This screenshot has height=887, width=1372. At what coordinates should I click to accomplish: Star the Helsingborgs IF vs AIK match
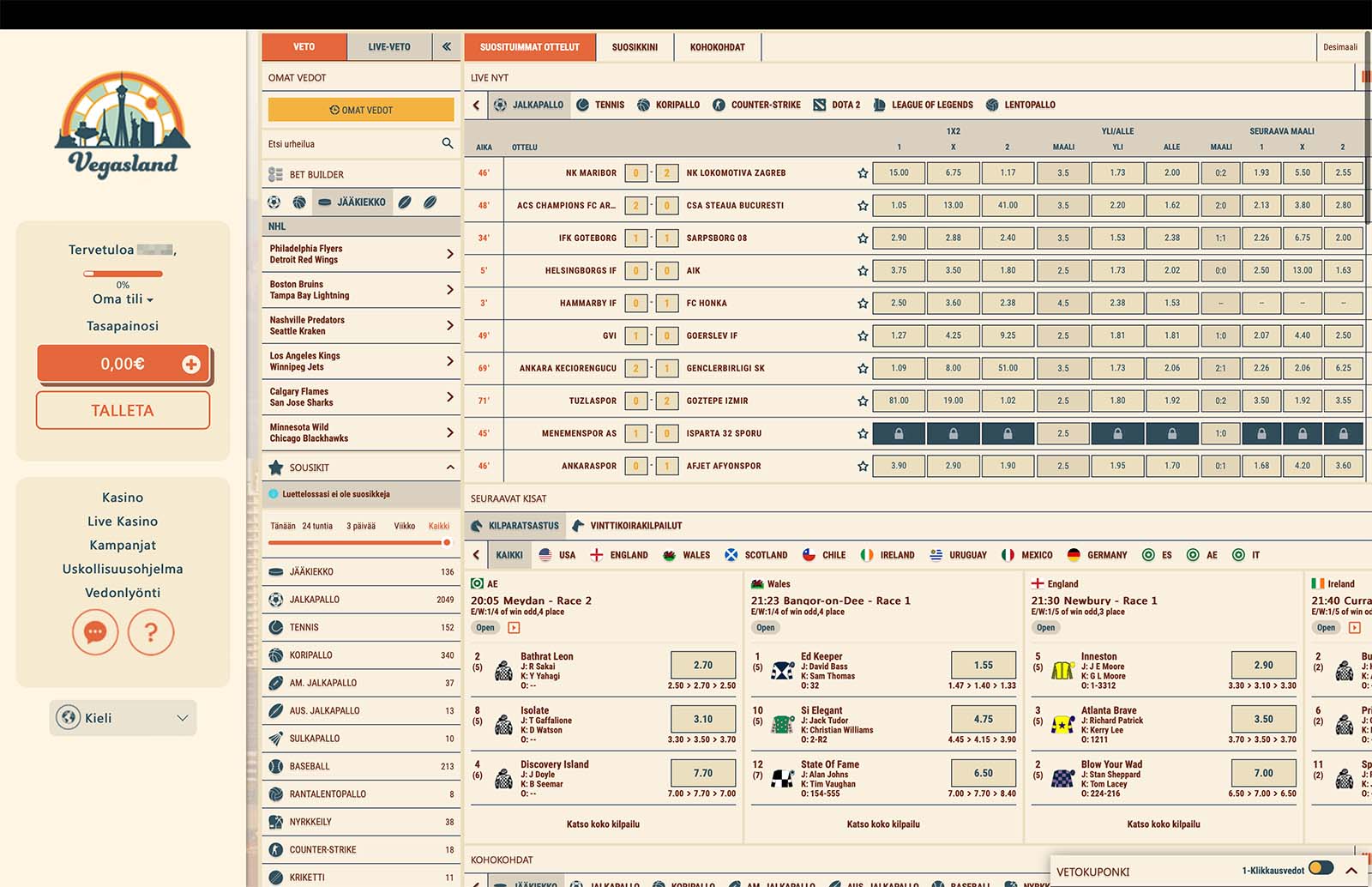click(x=863, y=271)
